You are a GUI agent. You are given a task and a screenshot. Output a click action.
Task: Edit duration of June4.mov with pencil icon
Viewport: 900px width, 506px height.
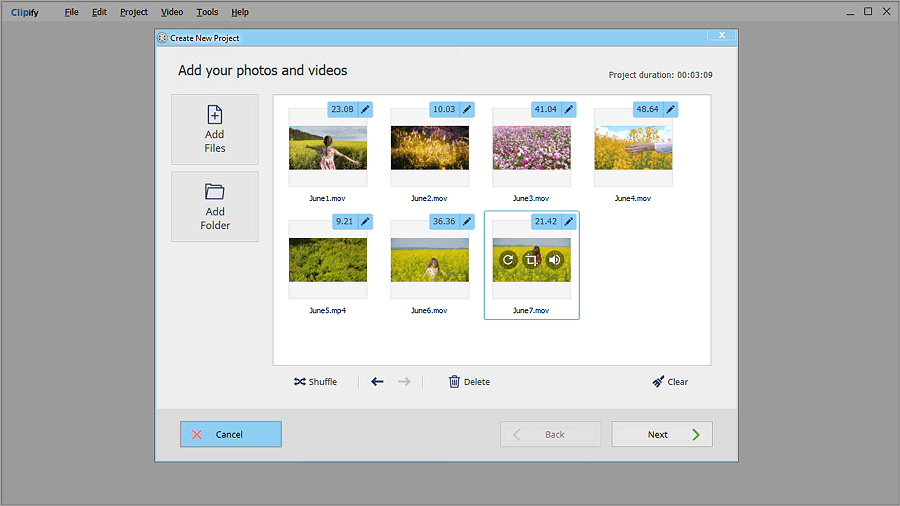670,109
